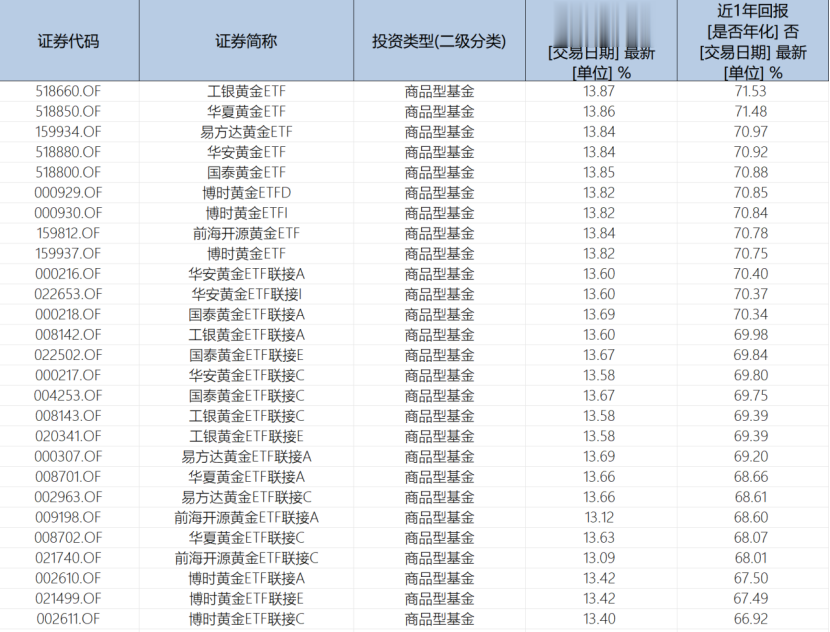Click fund code 000218.OF

(68, 314)
